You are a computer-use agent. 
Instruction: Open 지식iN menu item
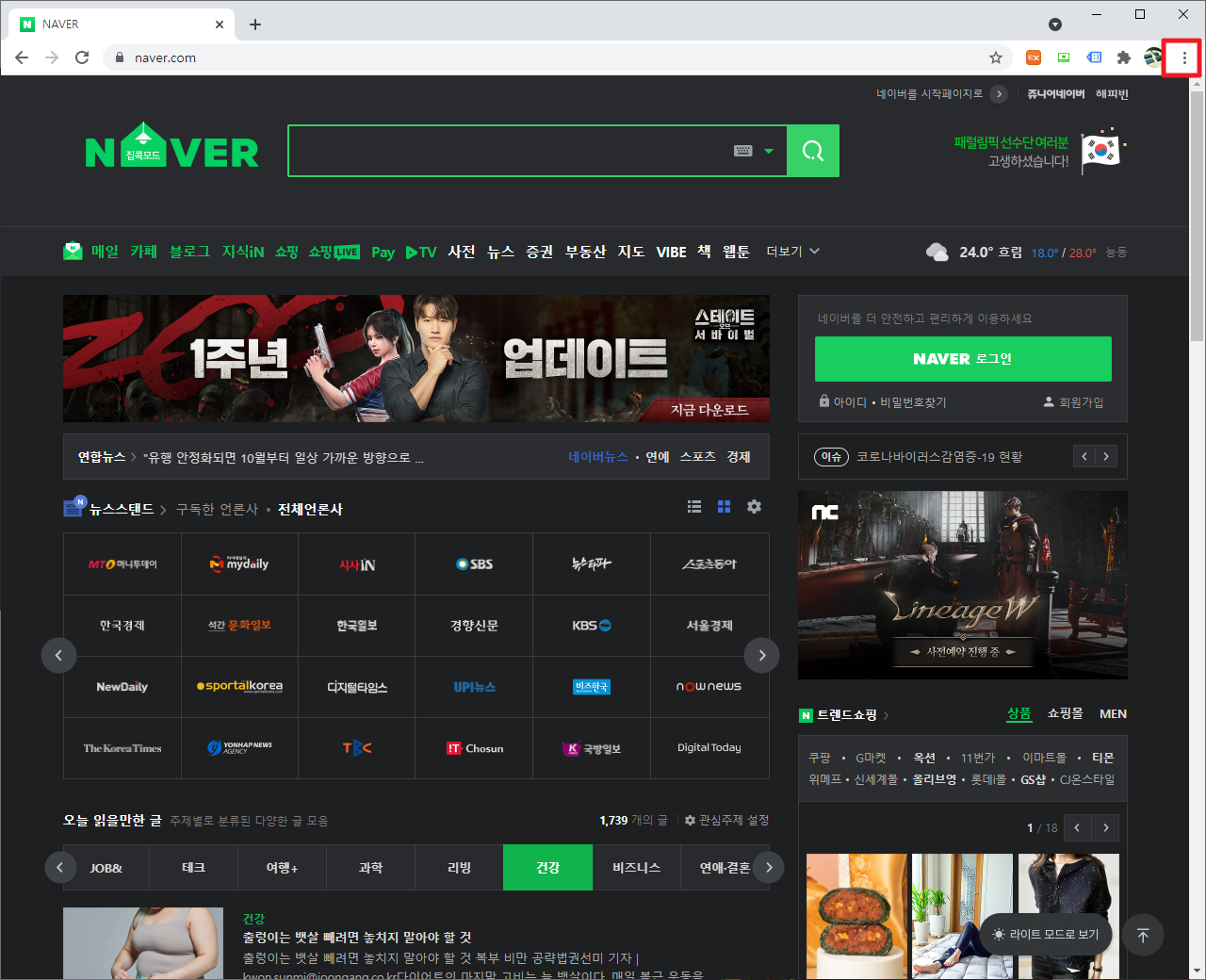coord(243,252)
